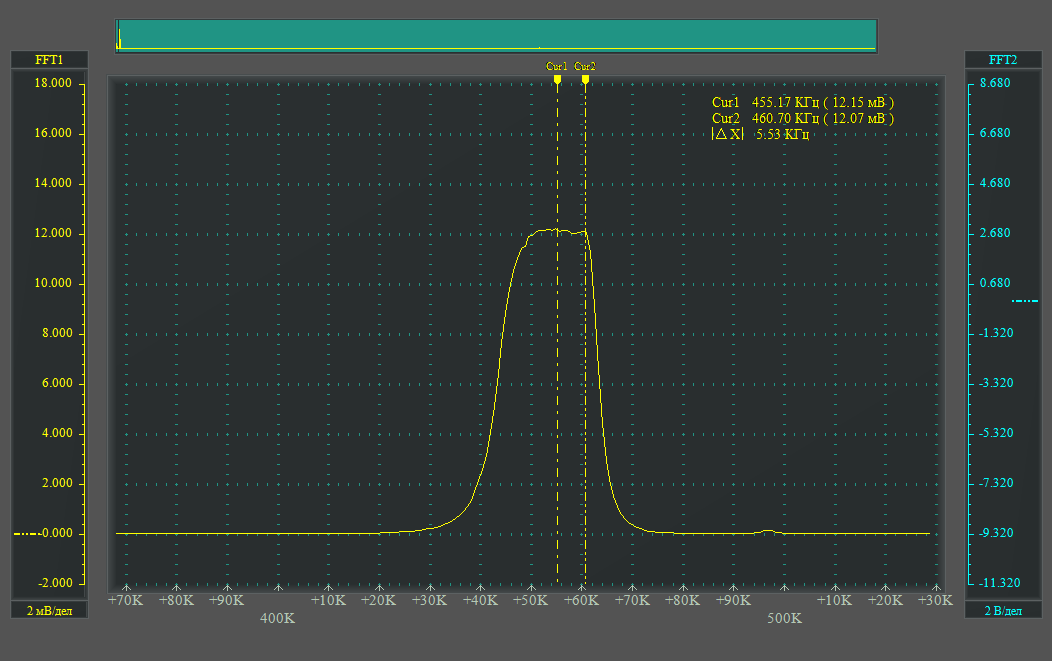Click the 4.680 value on FFT2 axis
The width and height of the screenshot is (1052, 661).
click(x=995, y=183)
